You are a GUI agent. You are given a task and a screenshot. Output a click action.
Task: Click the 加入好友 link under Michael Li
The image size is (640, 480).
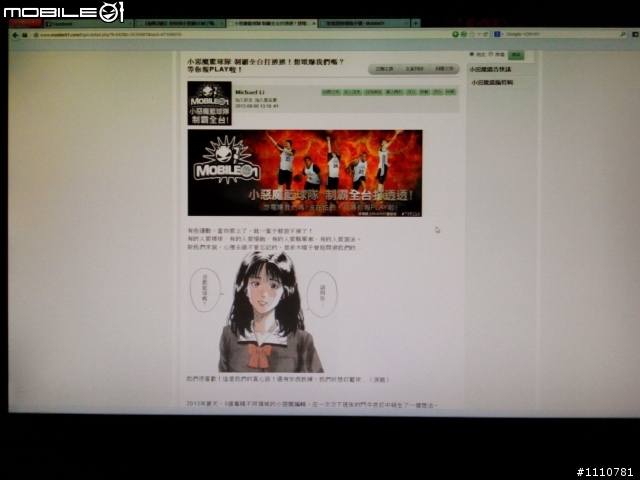[x=244, y=100]
